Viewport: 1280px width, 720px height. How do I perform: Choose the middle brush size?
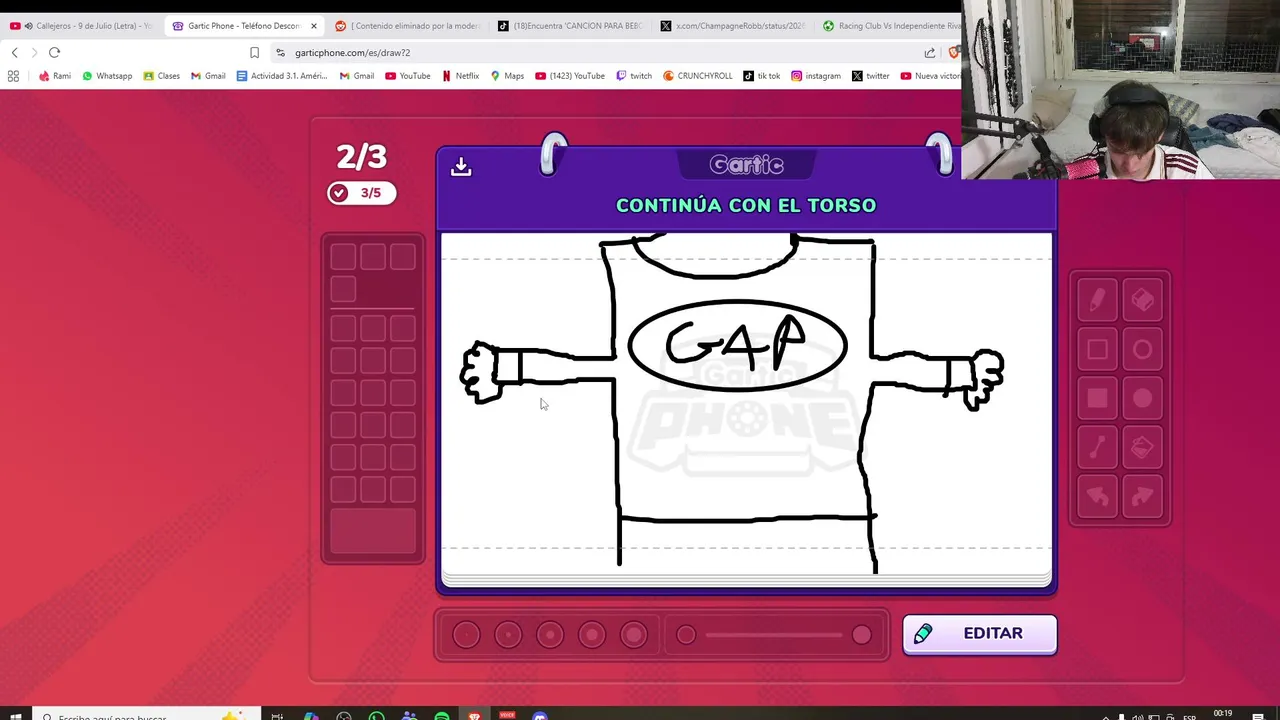tap(550, 634)
